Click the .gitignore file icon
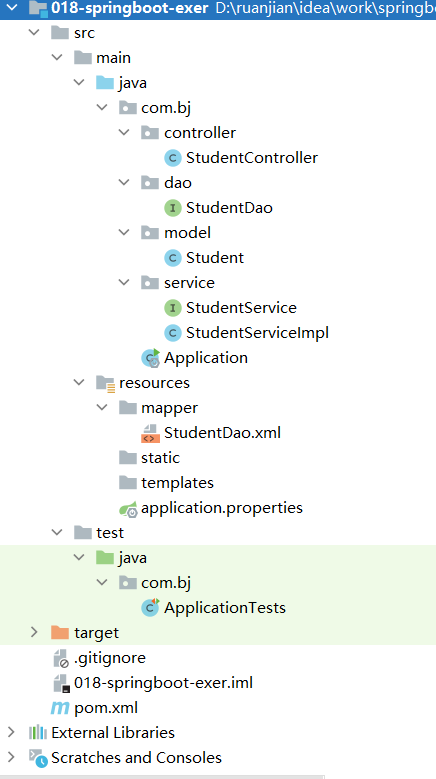Viewport: 436px width, 779px height. click(61, 658)
